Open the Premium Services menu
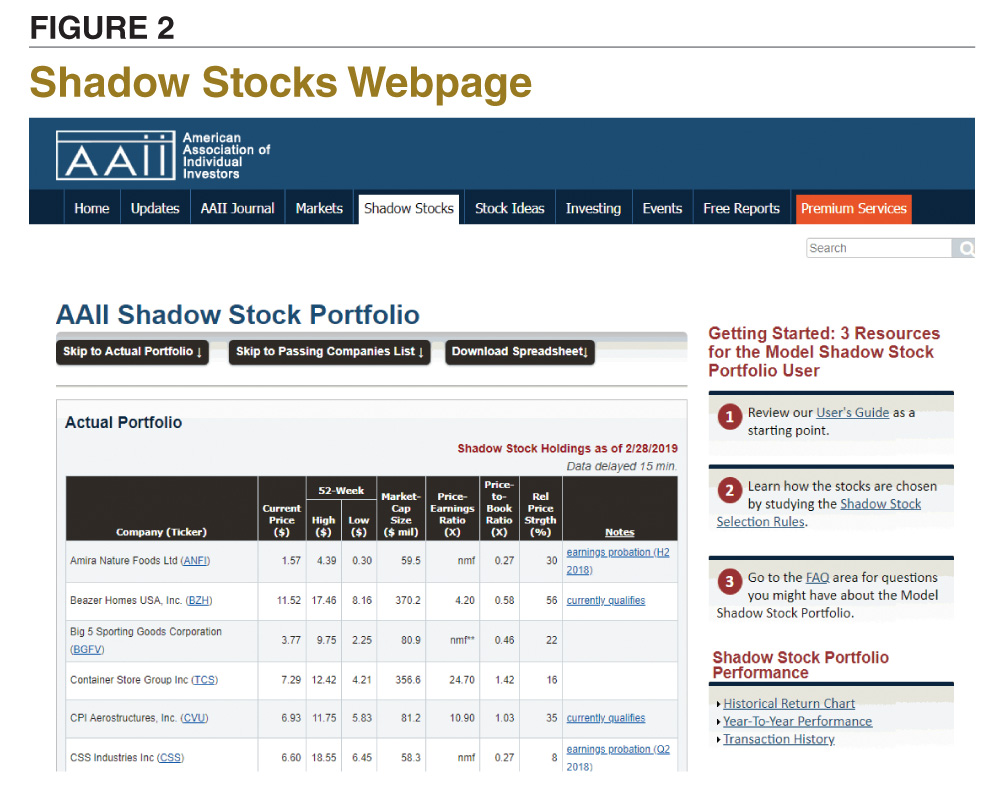Screen dimensions: 998x809 pos(853,208)
